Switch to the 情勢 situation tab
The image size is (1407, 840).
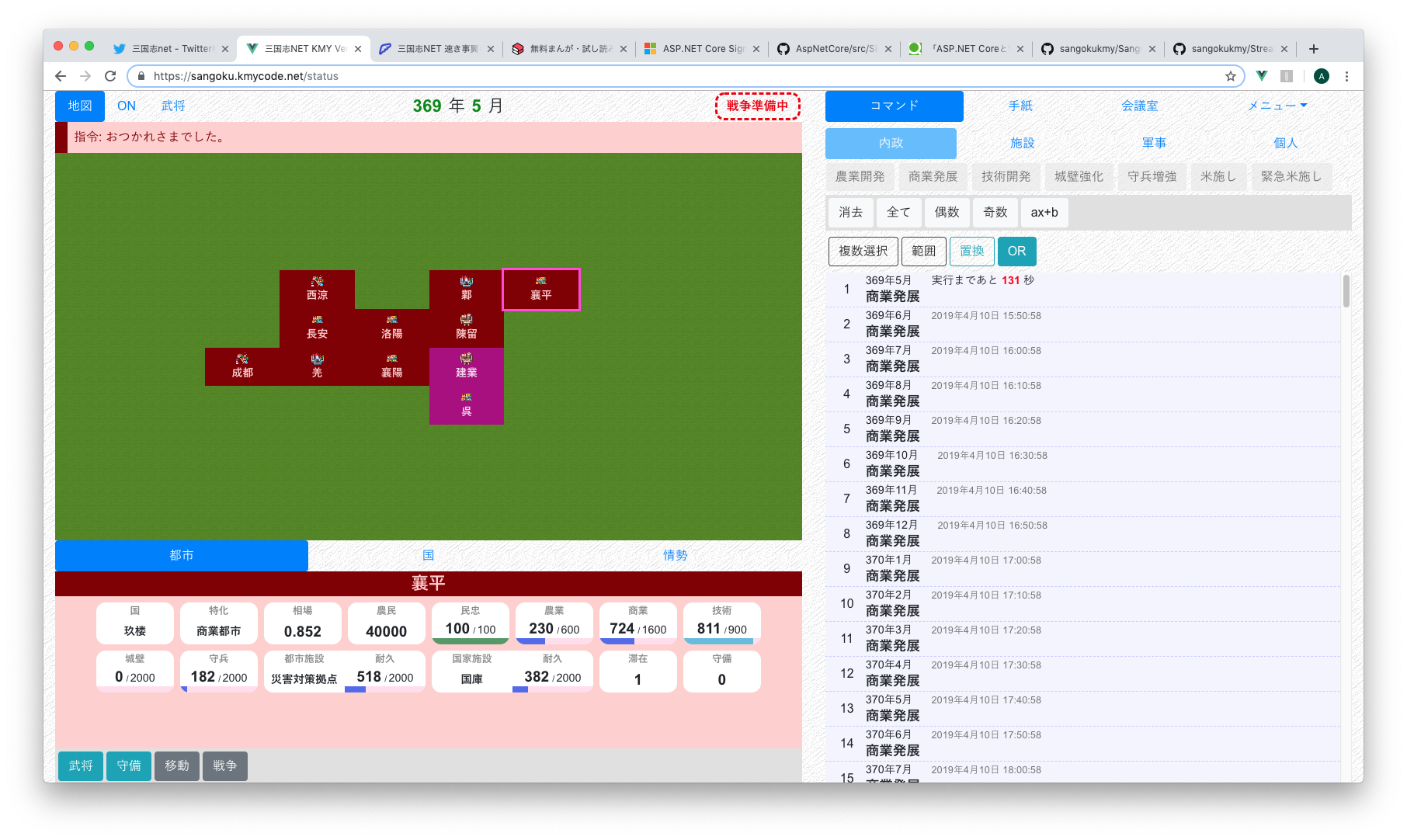[x=676, y=555]
